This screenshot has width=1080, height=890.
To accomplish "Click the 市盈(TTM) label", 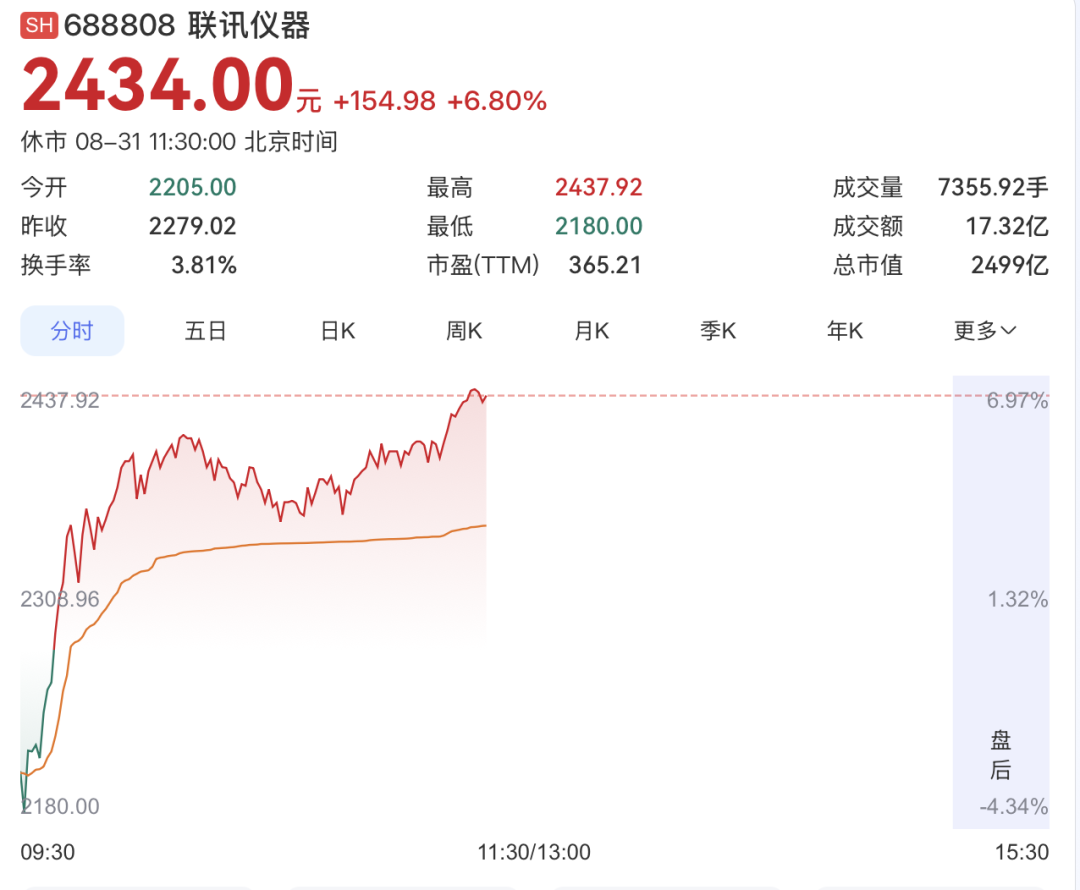I will point(483,265).
